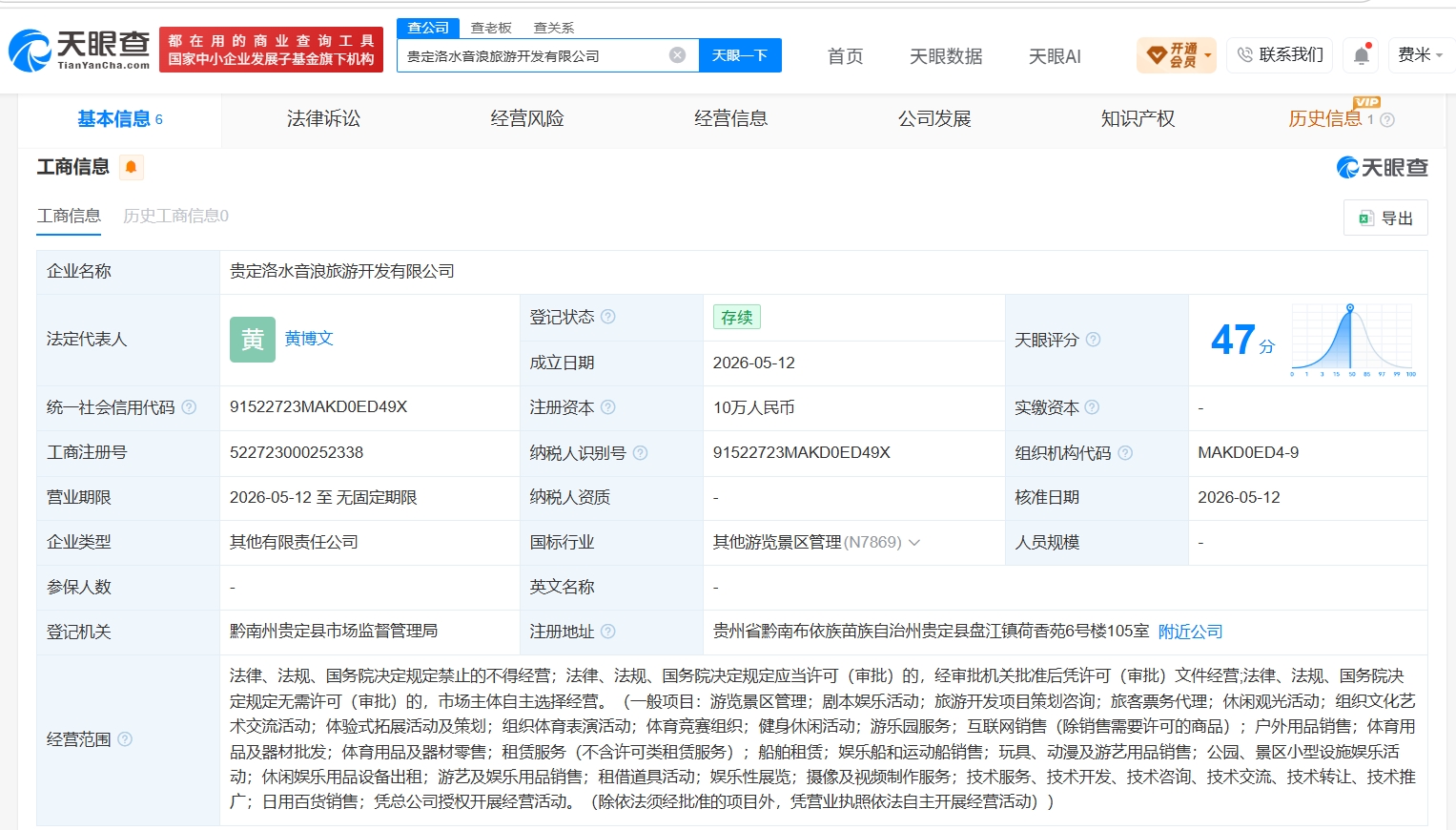Click the registration number 522723000252338
This screenshot has height=830, width=1456.
[297, 452]
